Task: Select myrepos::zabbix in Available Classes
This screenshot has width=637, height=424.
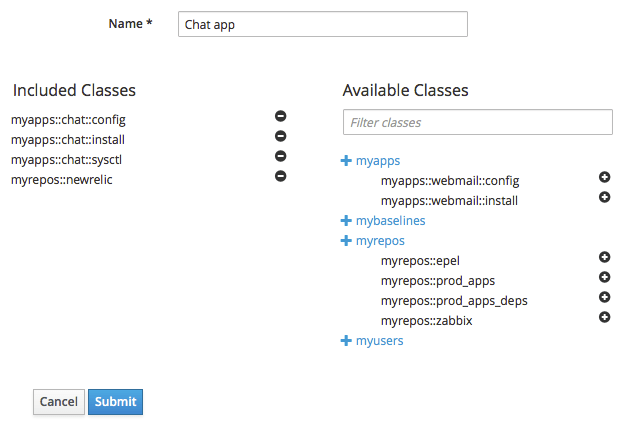Action: [x=427, y=320]
